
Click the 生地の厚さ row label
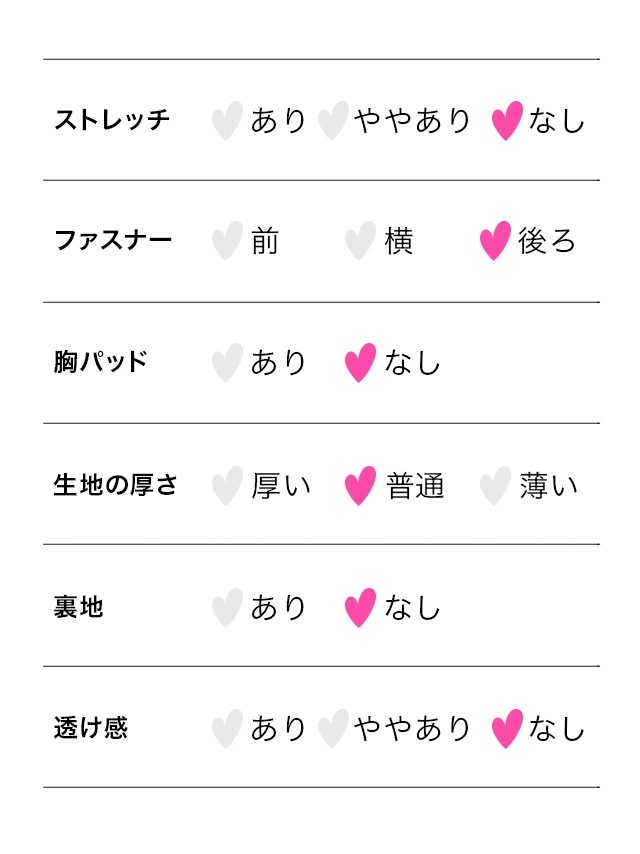point(115,486)
